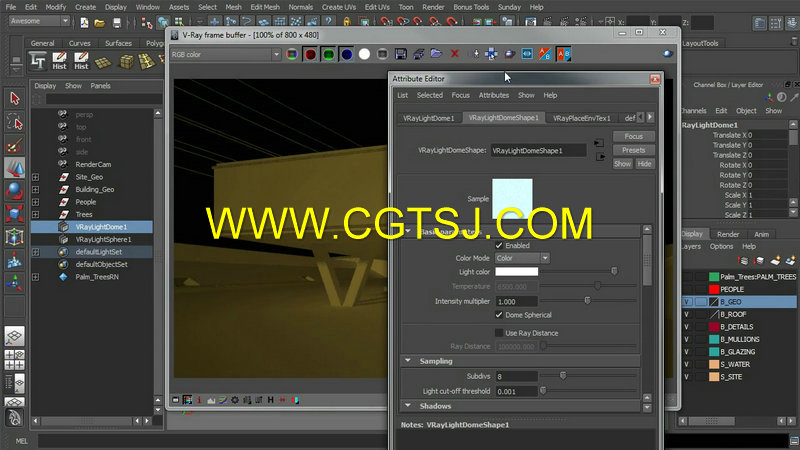
Task: Expand Building_Geo in the outliner
Action: [x=35, y=189]
